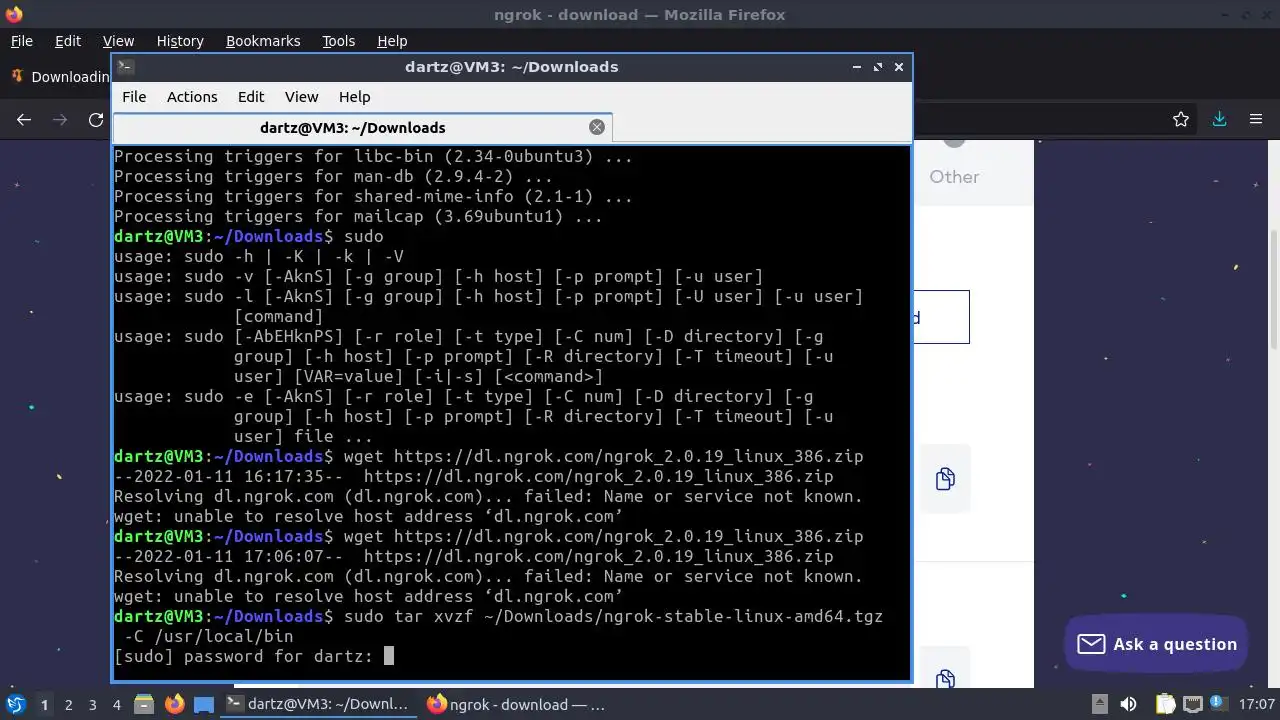Open the Firefox downloads panel
This screenshot has width=1280, height=720.
[x=1219, y=120]
